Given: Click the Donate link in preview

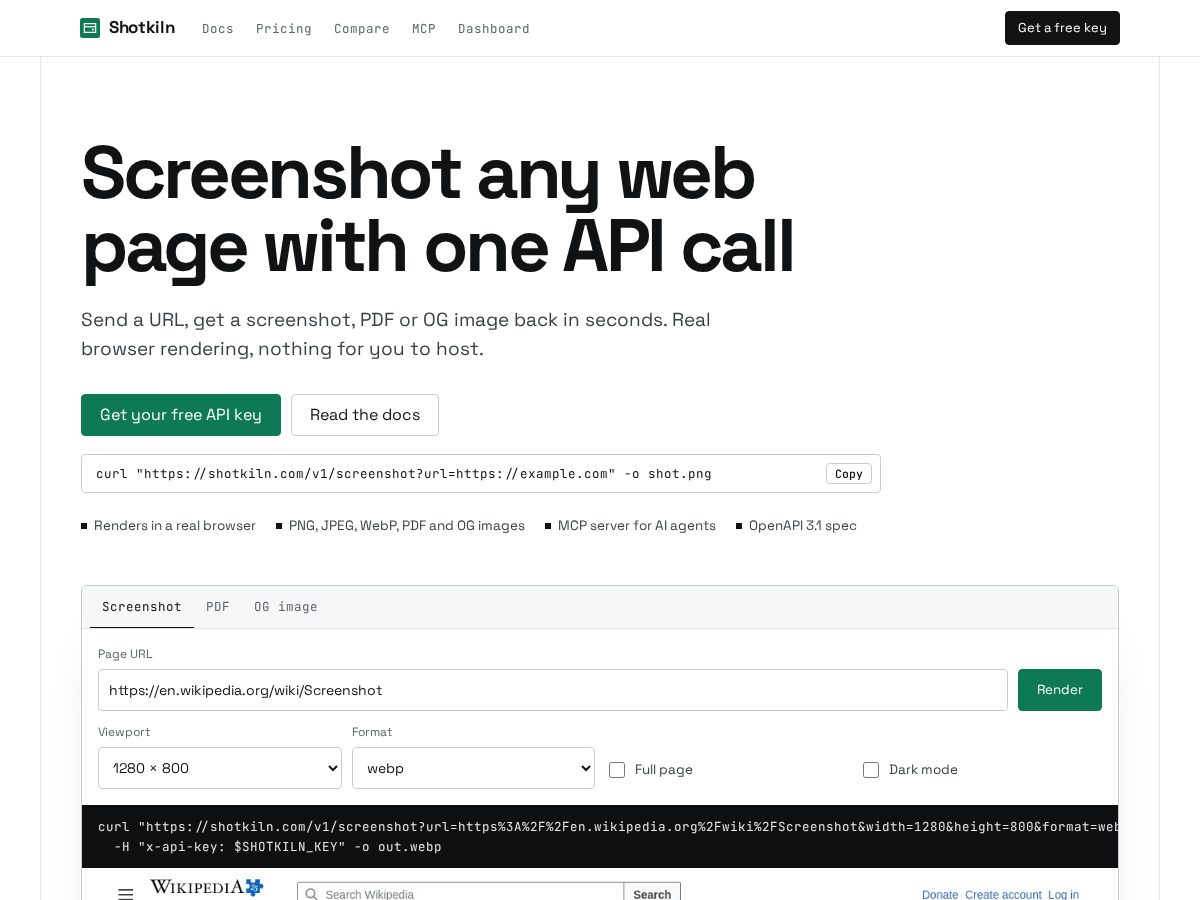Looking at the screenshot, I should (x=940, y=894).
